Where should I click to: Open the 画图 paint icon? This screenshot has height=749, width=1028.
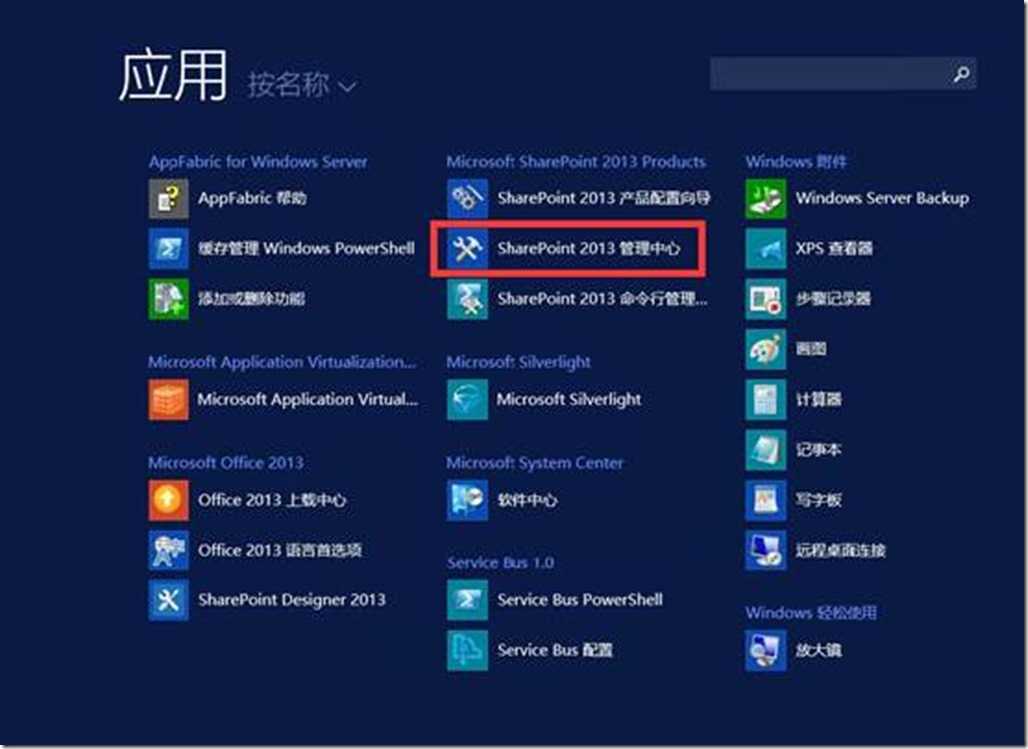click(x=766, y=349)
